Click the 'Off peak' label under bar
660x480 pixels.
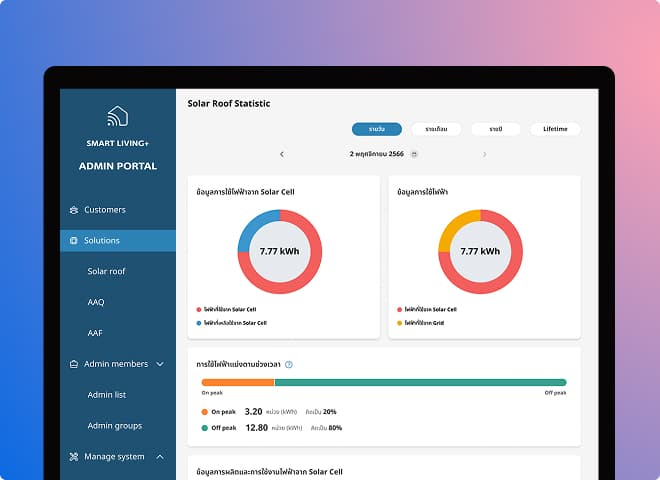(555, 393)
